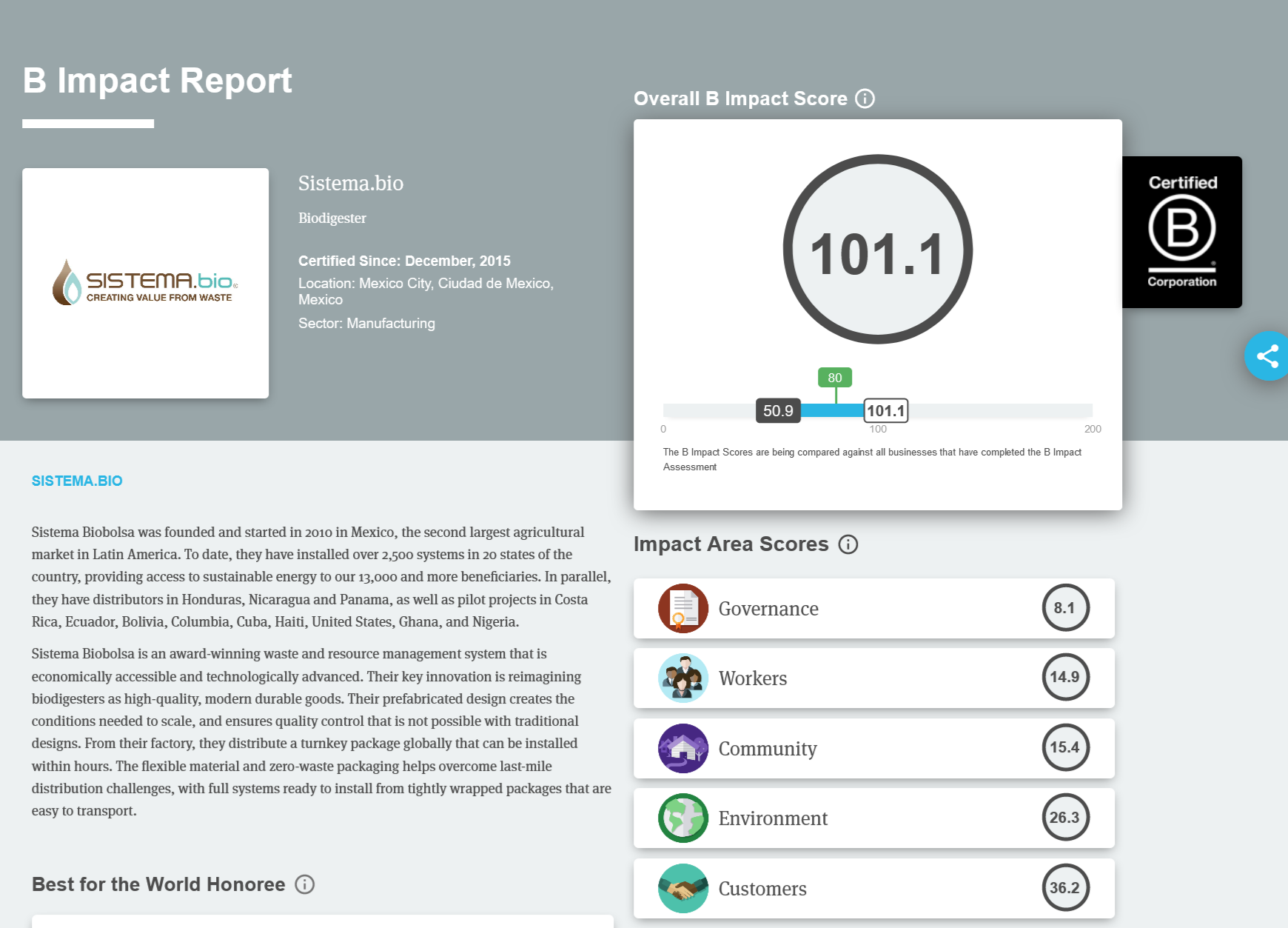Viewport: 1288px width, 928px height.
Task: Click the 'Overall B Impact Score' heading
Action: (740, 99)
